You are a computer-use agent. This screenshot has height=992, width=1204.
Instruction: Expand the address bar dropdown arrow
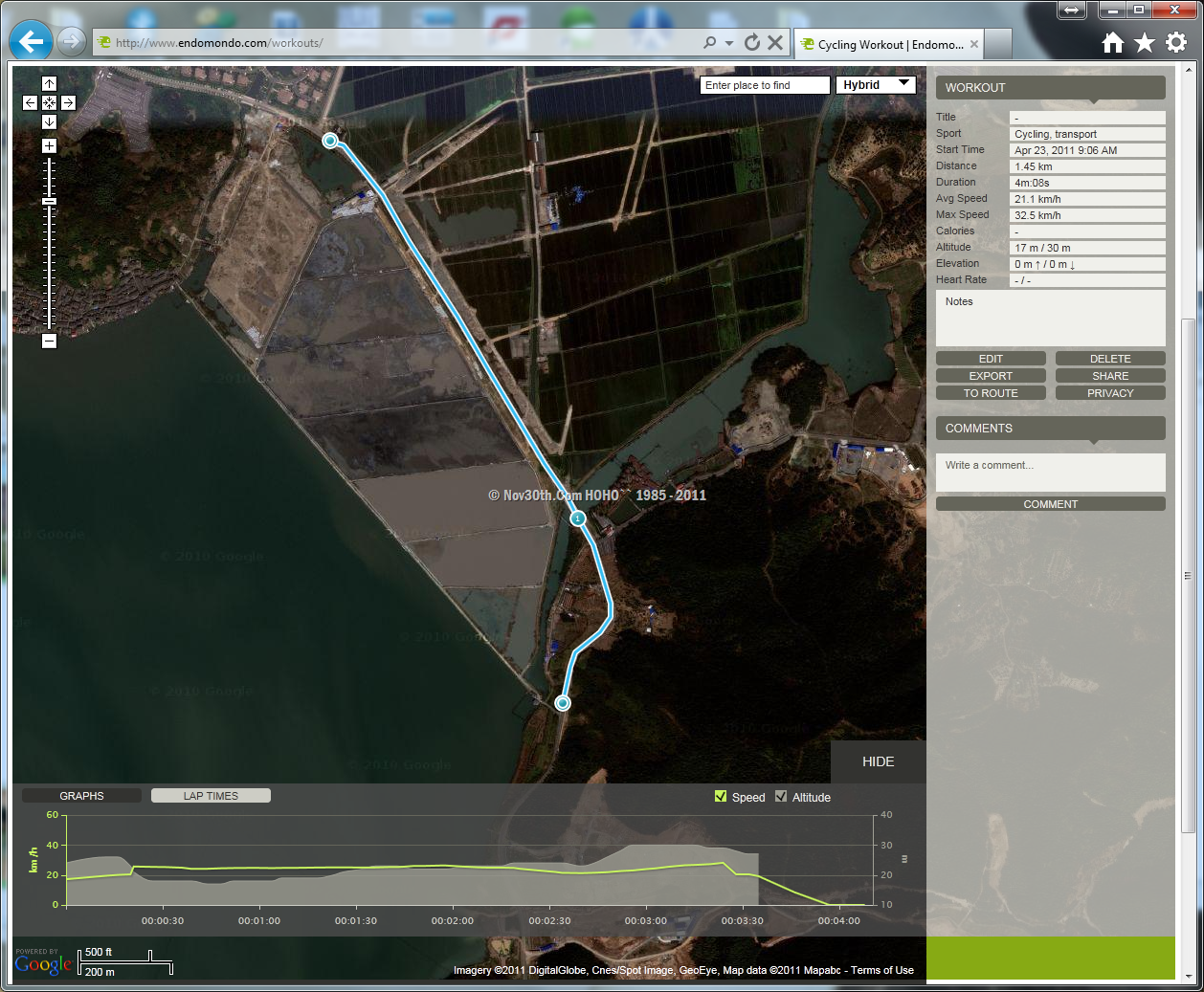click(729, 43)
